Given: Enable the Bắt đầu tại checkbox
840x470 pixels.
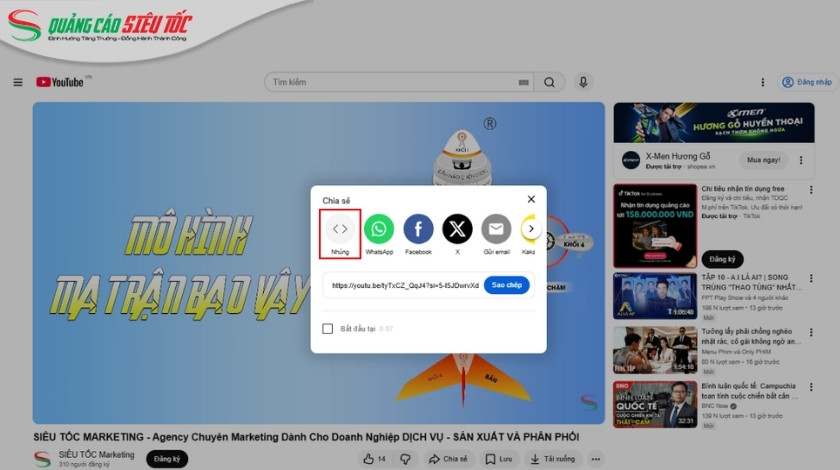Looking at the screenshot, I should tap(327, 329).
